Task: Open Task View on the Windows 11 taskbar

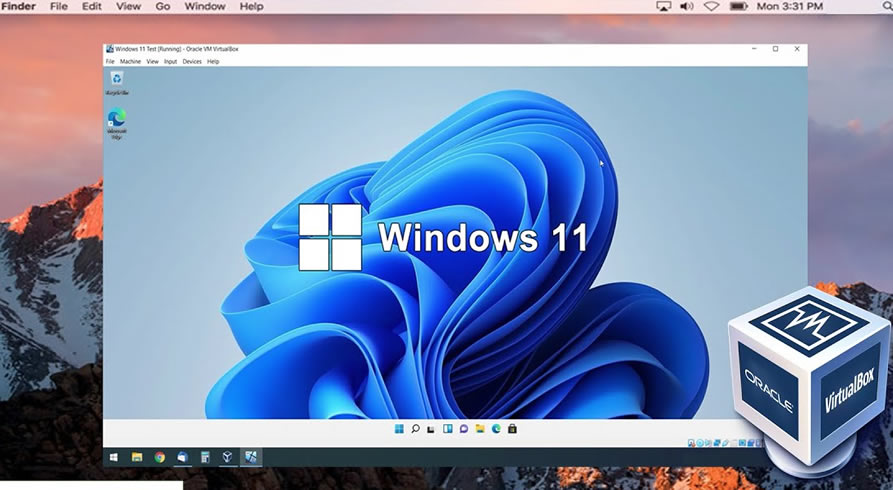Action: [x=431, y=429]
